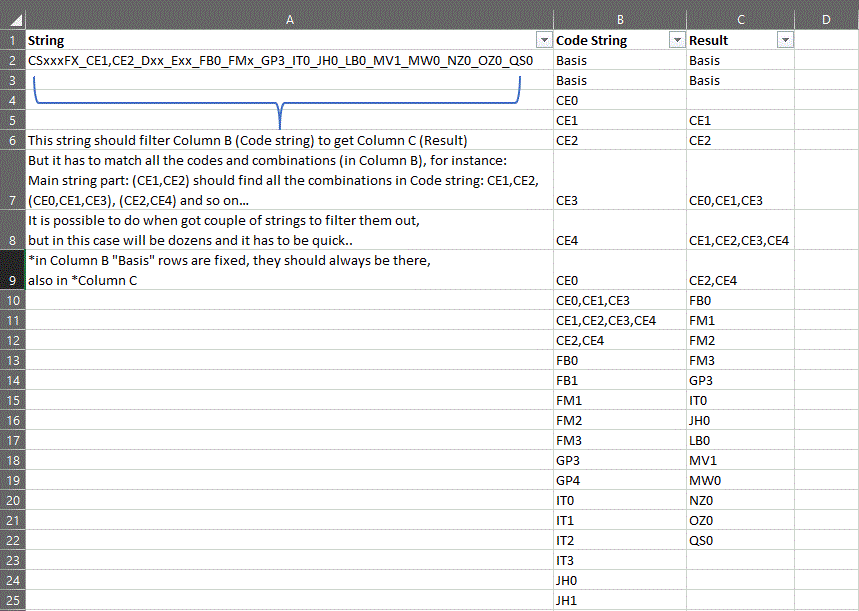Click cell C22 with QS0

tap(741, 540)
